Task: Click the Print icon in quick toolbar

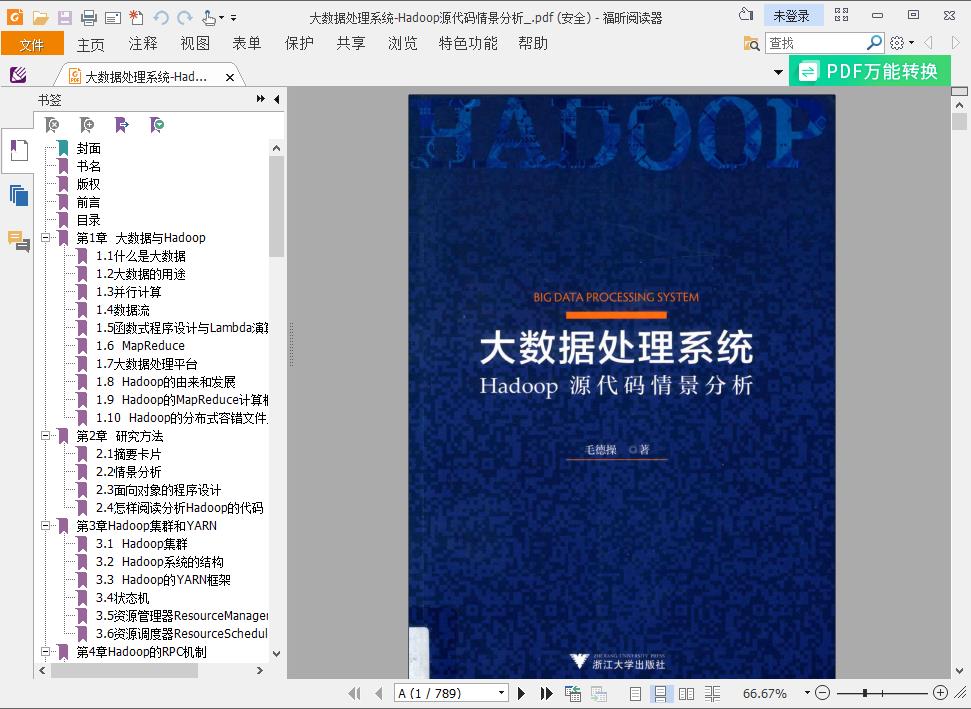Action: point(89,17)
